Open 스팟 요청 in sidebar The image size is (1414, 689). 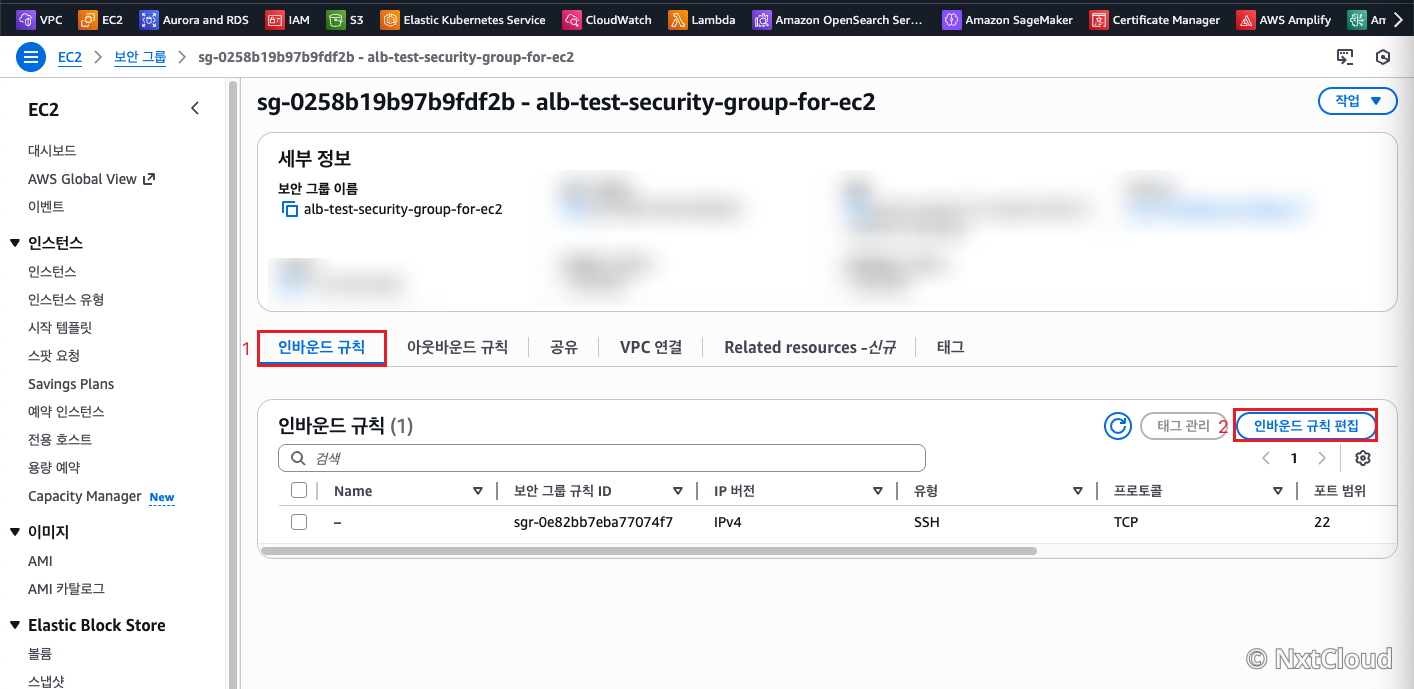[x=54, y=355]
